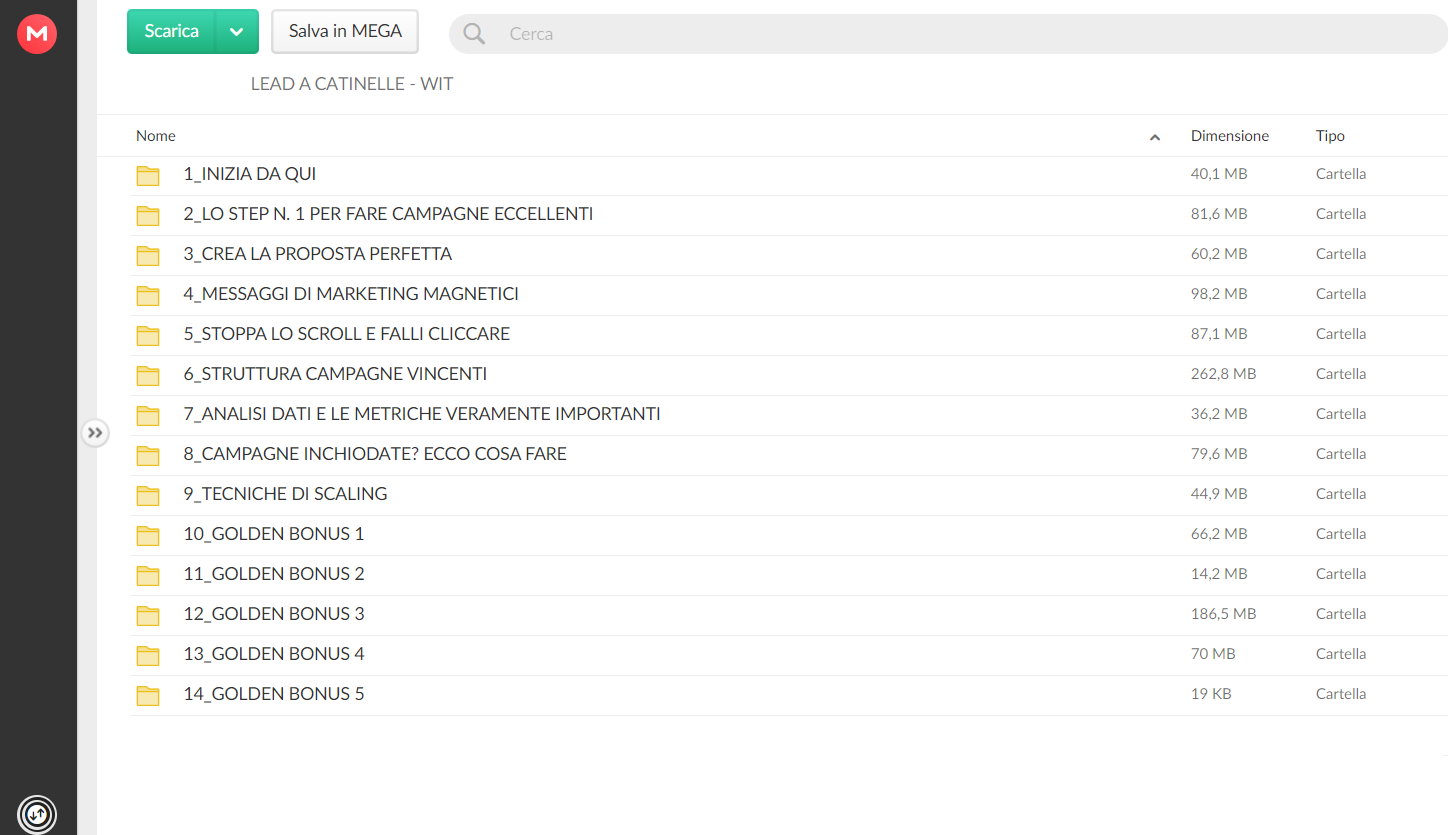Select the 3_CREA LA PROPOSTA PERFETTA folder
1448x835 pixels.
(x=789, y=254)
